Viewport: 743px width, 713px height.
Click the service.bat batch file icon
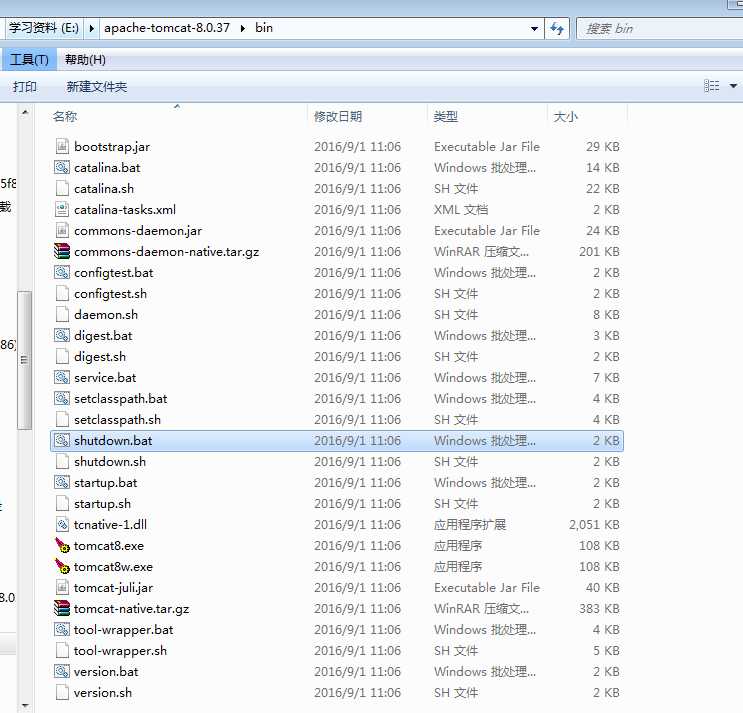coord(62,378)
